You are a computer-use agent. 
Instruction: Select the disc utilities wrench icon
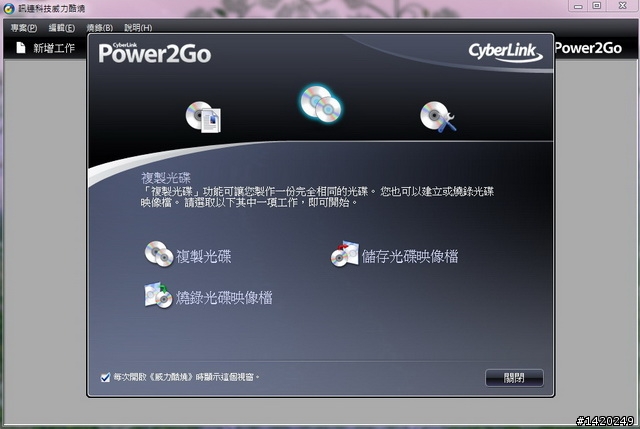(x=438, y=117)
